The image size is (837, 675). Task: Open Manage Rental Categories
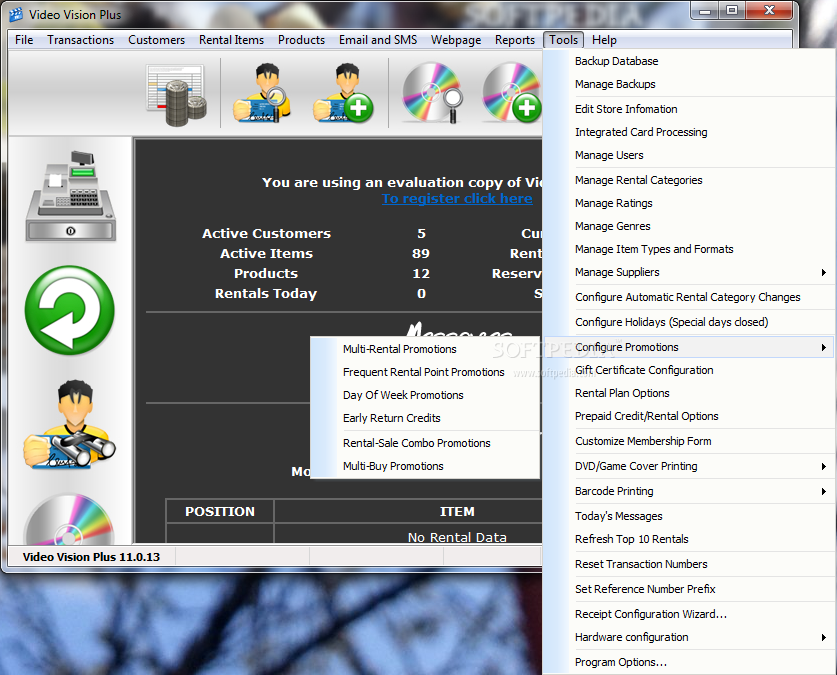(x=689, y=180)
